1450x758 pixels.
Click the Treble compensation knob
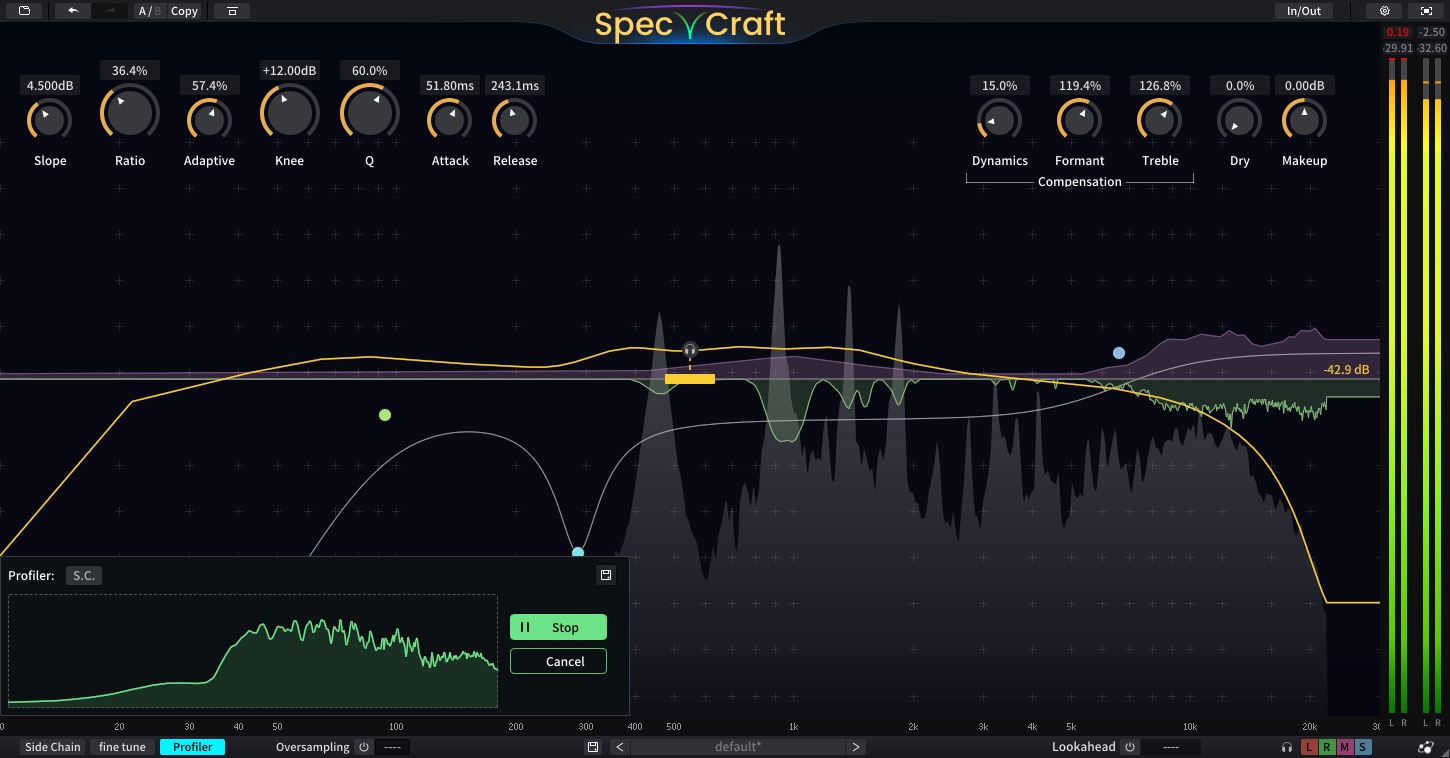tap(1160, 121)
